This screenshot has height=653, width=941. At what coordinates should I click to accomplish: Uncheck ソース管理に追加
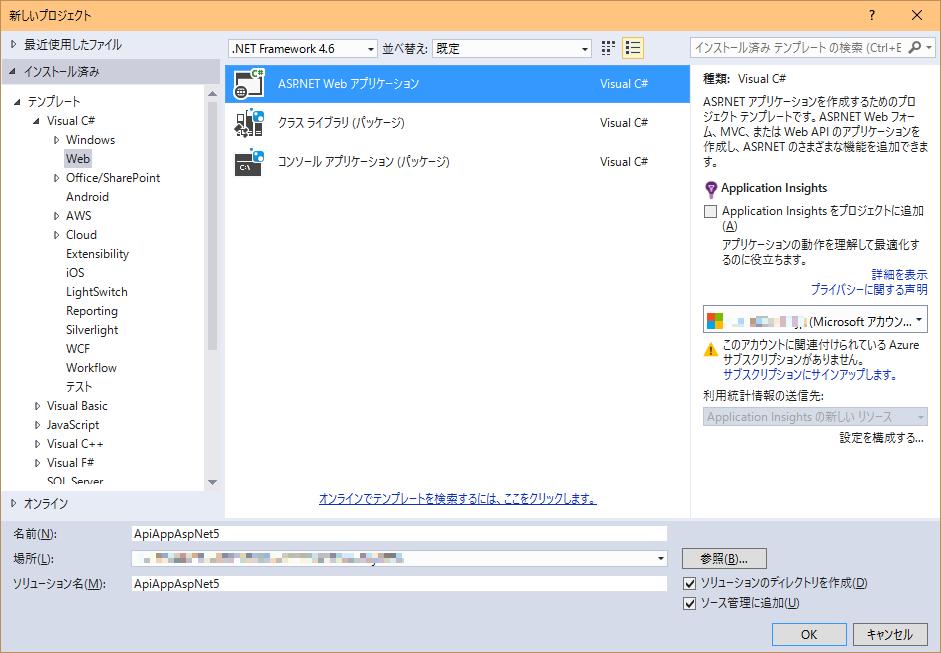click(x=689, y=602)
